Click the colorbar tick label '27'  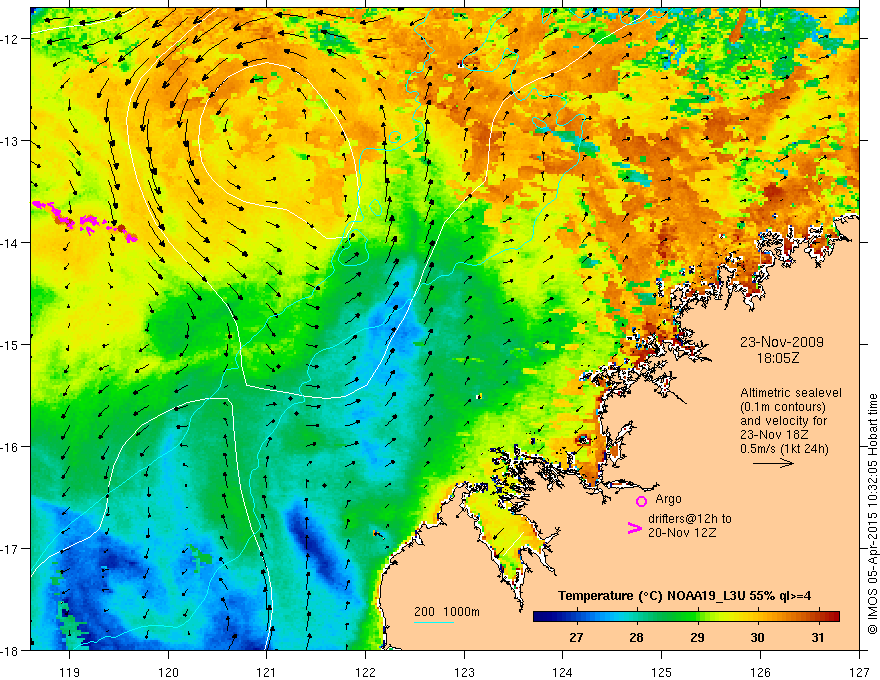pos(576,637)
